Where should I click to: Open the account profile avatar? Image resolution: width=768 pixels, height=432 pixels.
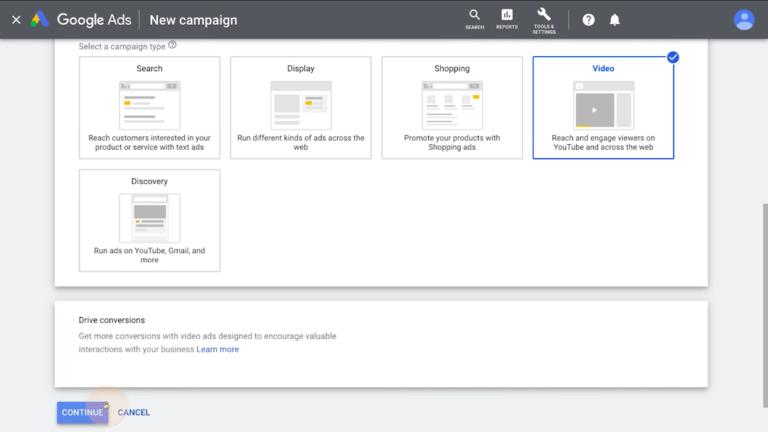pyautogui.click(x=744, y=20)
